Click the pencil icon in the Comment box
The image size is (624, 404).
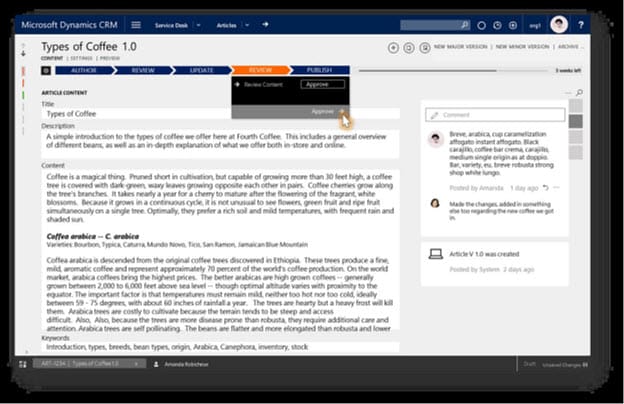tap(435, 115)
